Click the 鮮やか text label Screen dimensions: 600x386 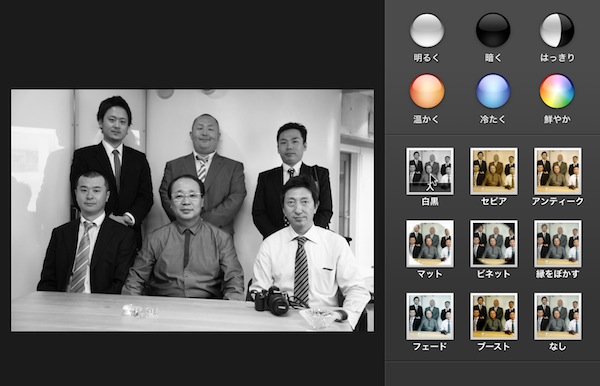[x=557, y=119]
